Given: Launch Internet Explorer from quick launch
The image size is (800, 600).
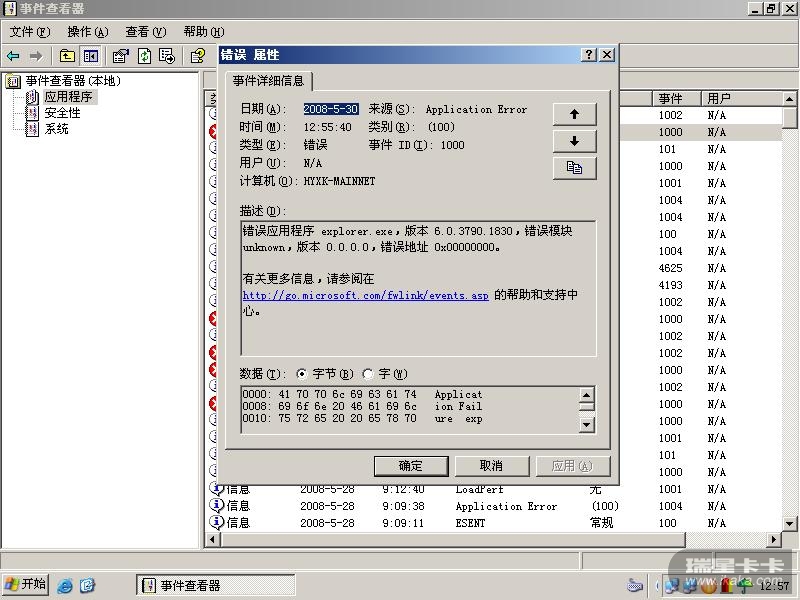Looking at the screenshot, I should point(65,585).
